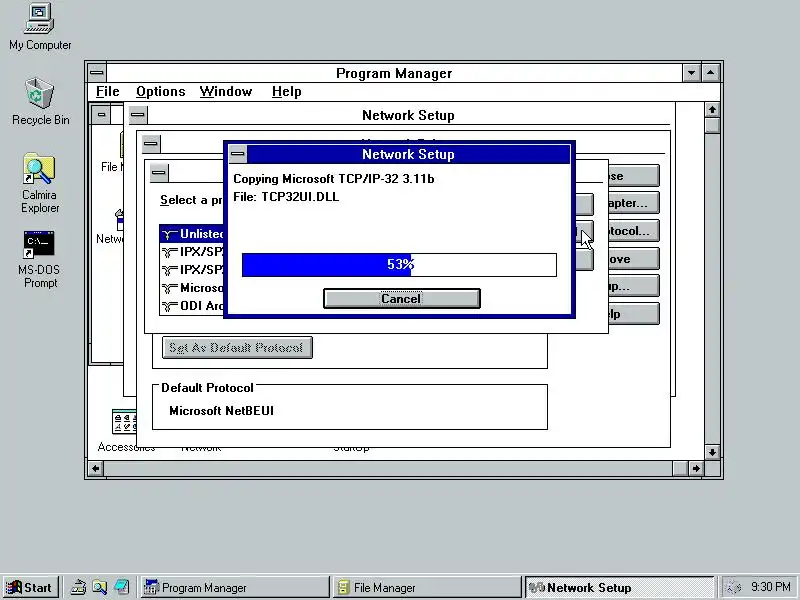Open the Options menu in Program Manager
800x600 pixels.
click(160, 91)
